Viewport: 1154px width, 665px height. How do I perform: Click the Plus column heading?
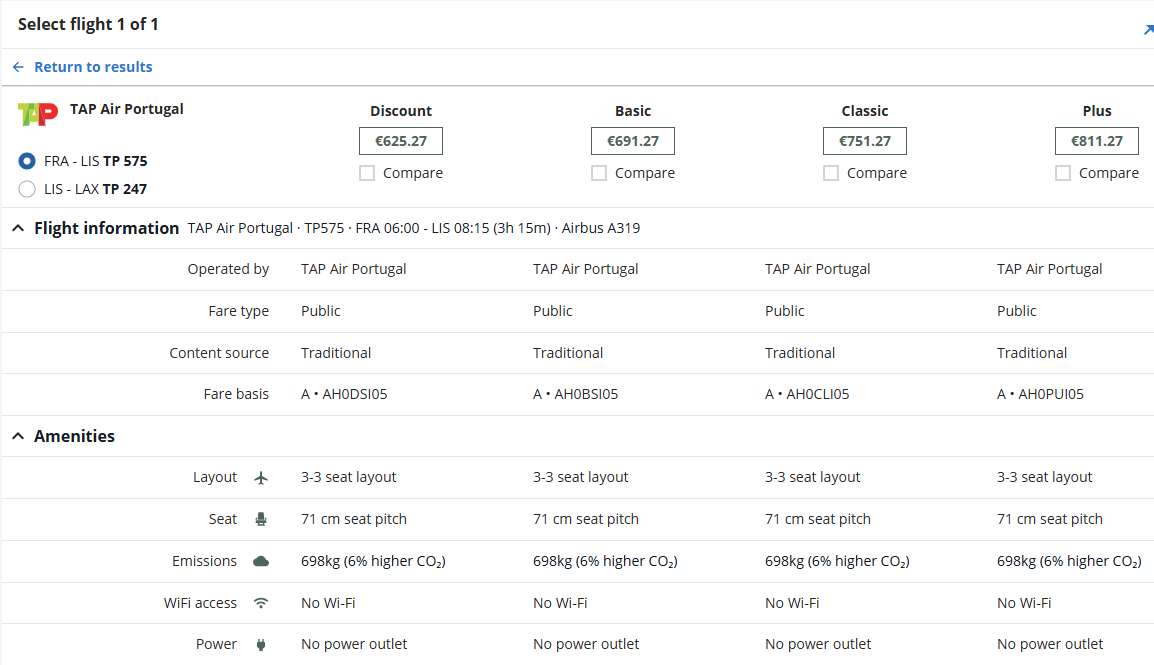1097,111
